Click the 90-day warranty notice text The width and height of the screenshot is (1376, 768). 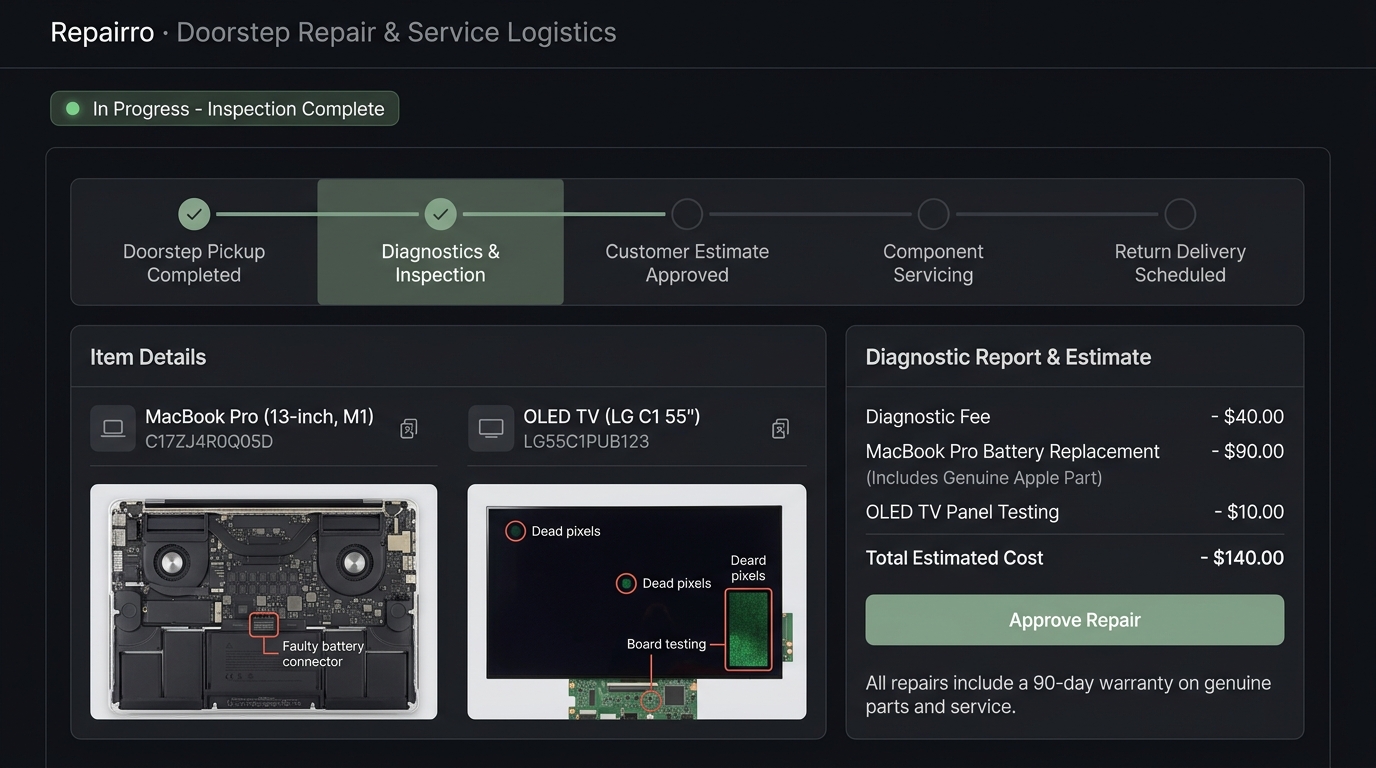[1068, 695]
